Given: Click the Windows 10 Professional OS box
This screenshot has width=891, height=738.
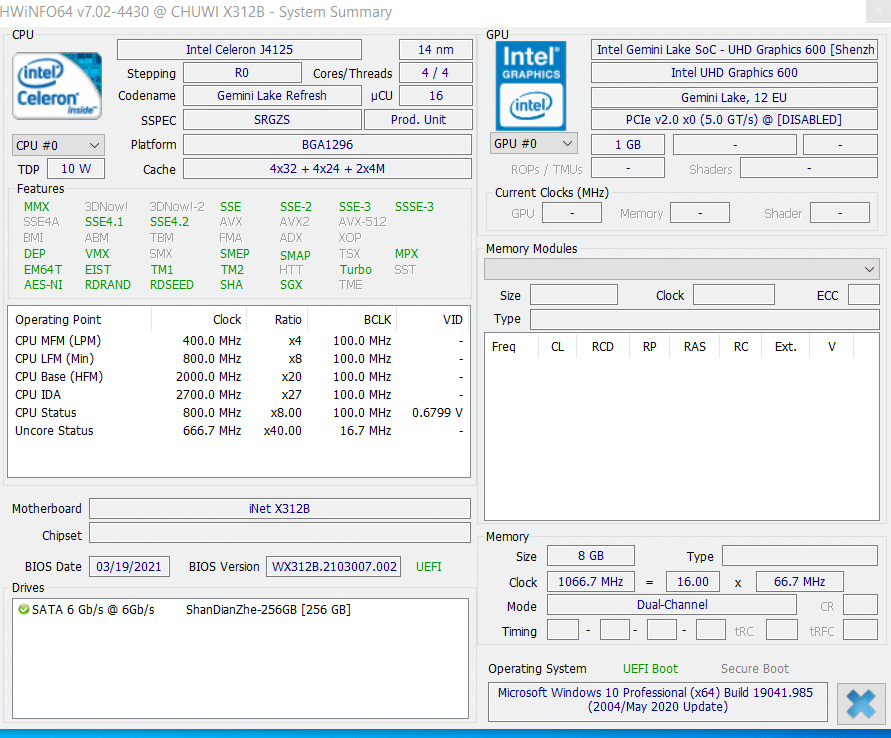Looking at the screenshot, I should [657, 701].
